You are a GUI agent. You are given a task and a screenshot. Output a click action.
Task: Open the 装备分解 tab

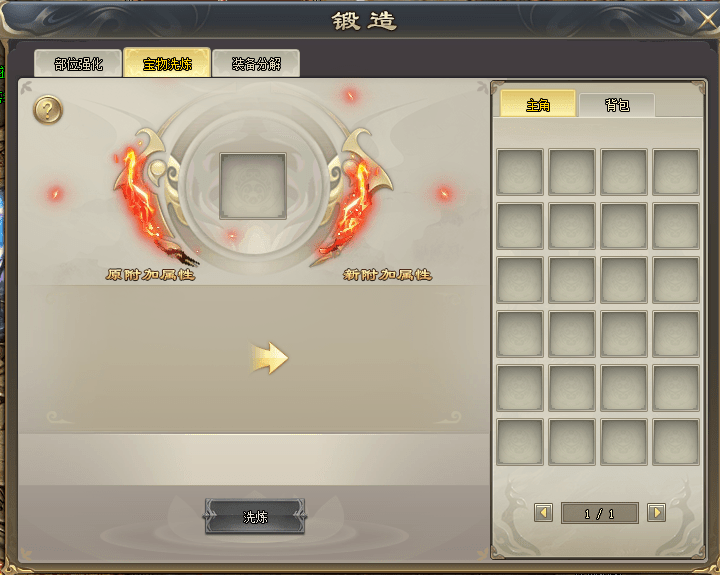pos(256,63)
